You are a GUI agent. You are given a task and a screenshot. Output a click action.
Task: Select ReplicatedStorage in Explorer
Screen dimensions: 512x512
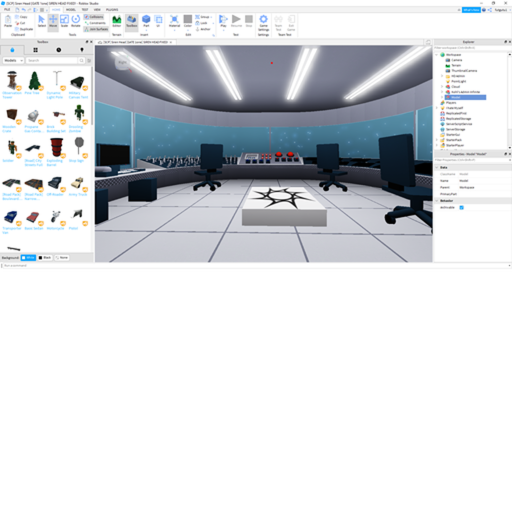point(458,119)
